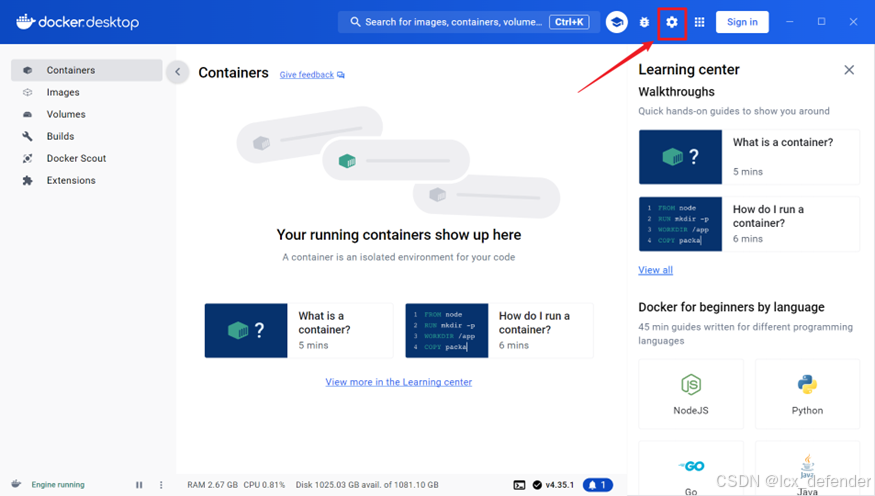Open the Settings gear icon

tap(671, 22)
